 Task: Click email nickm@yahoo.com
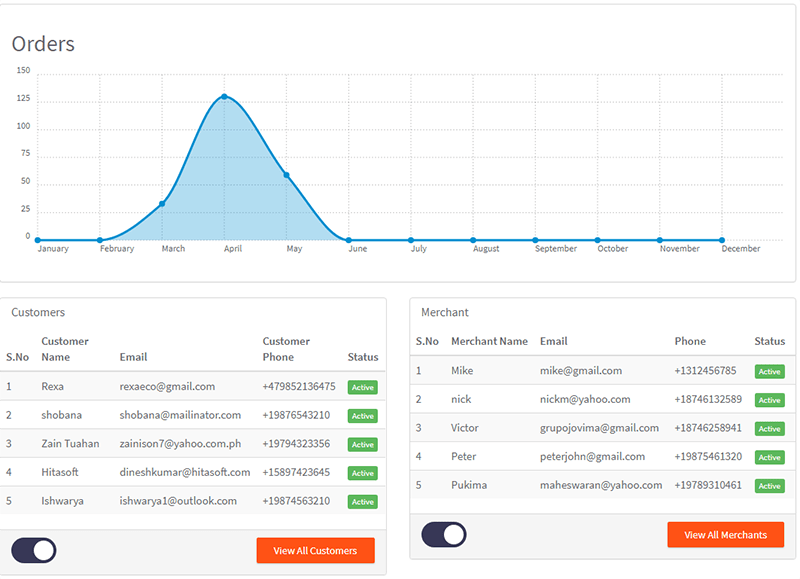click(x=585, y=399)
